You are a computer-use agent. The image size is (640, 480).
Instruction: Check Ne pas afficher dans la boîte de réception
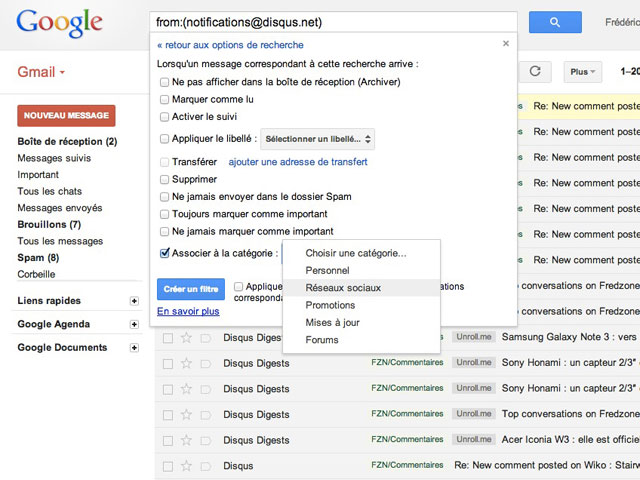(x=164, y=82)
